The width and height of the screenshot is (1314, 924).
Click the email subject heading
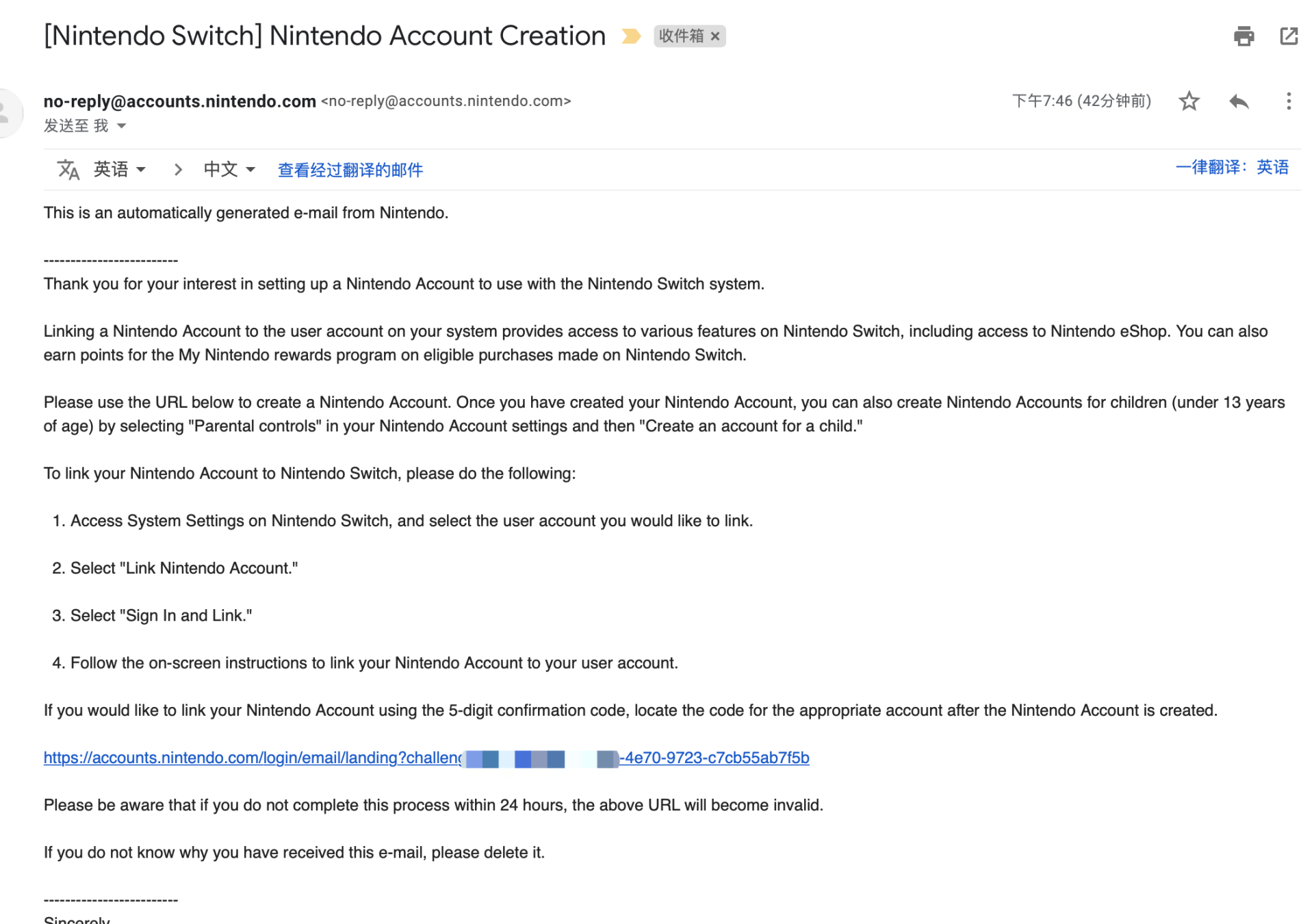tap(324, 36)
